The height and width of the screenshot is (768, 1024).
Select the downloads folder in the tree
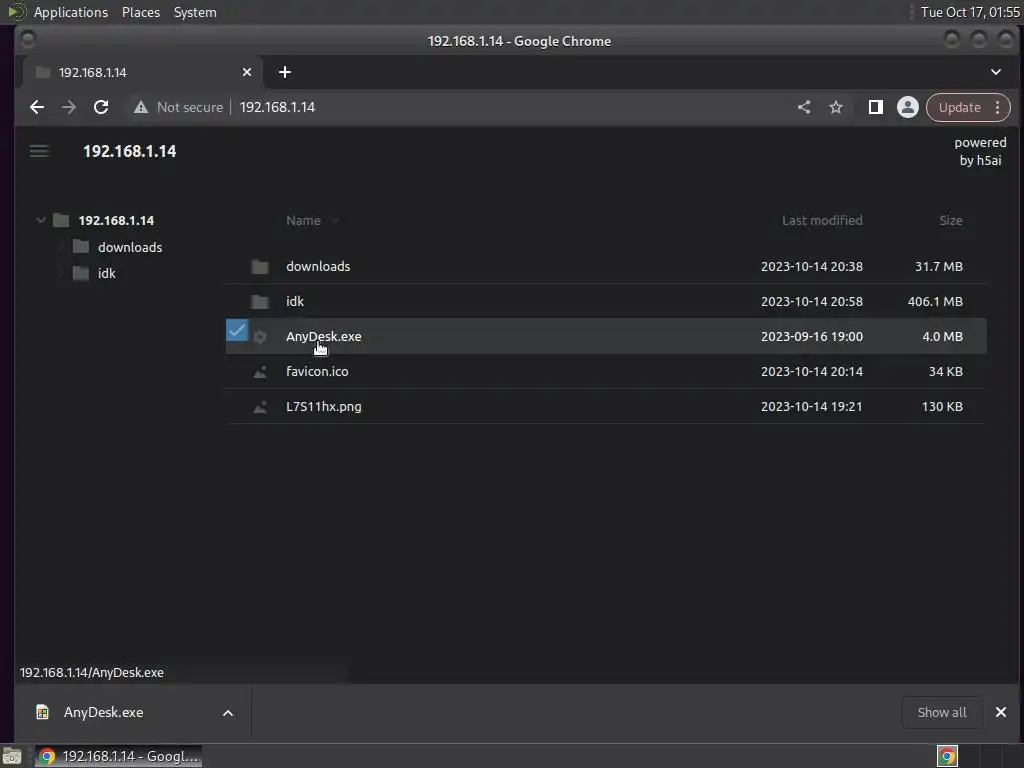(x=130, y=247)
